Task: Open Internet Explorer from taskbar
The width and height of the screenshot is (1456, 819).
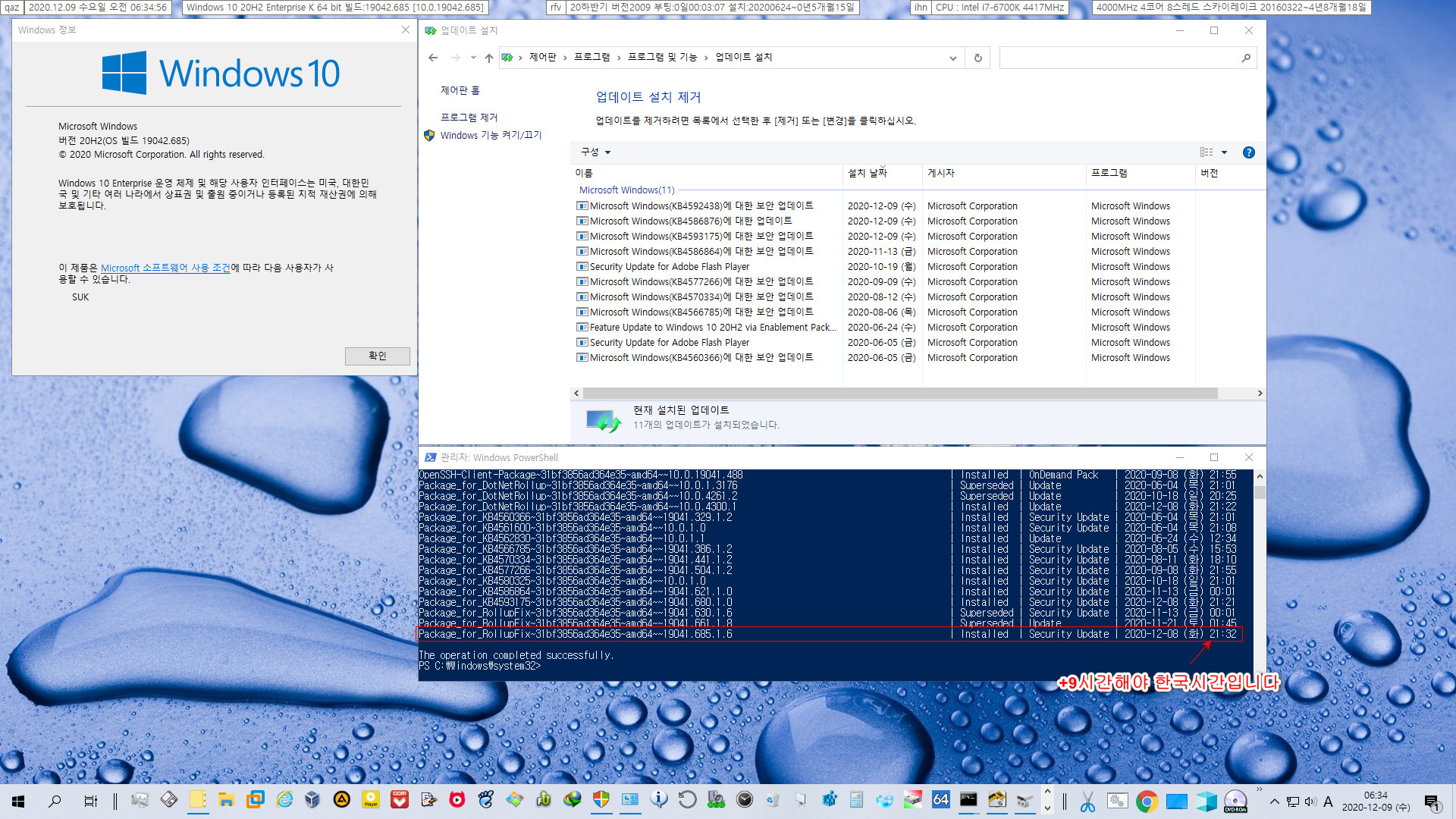Action: 284,800
